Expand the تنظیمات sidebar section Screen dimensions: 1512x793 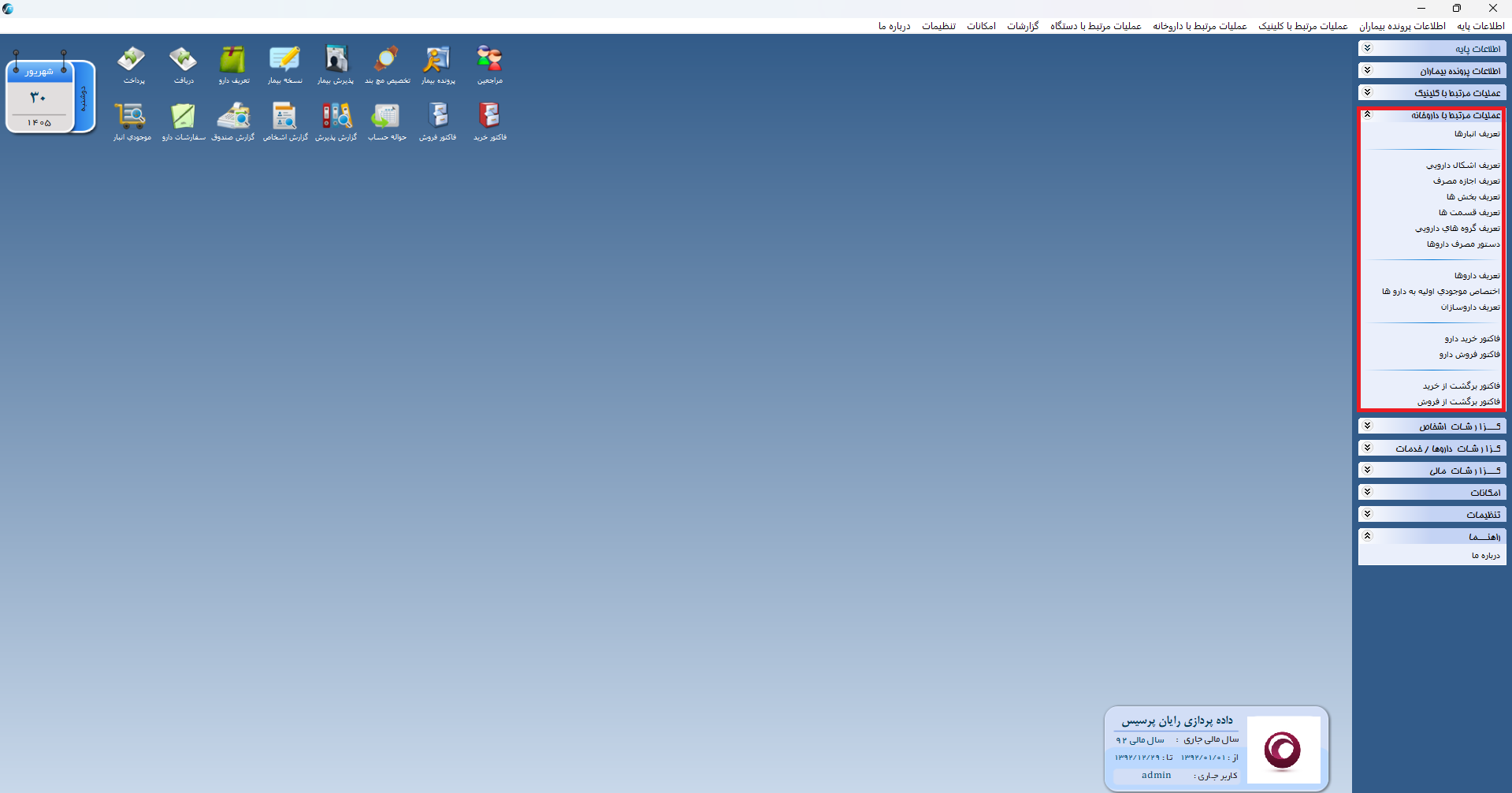1432,515
